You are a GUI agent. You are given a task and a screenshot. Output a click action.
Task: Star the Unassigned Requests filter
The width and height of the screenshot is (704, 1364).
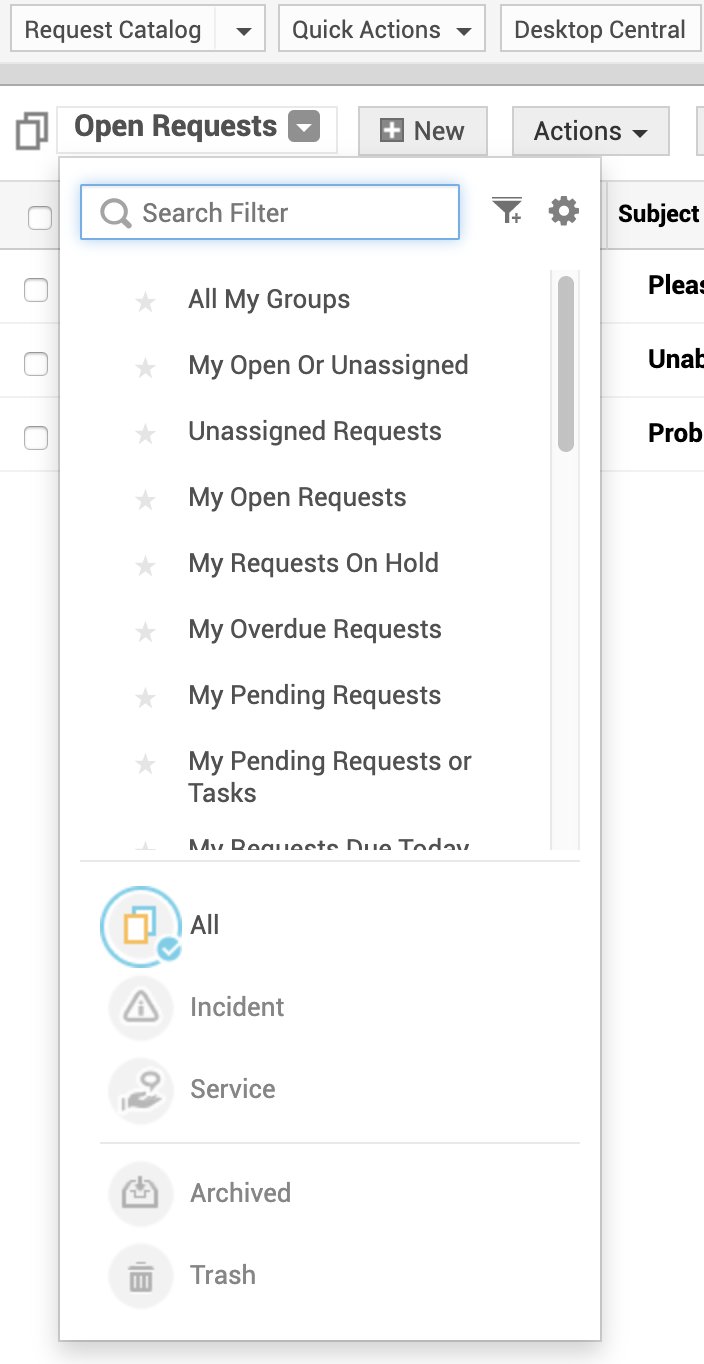point(146,433)
